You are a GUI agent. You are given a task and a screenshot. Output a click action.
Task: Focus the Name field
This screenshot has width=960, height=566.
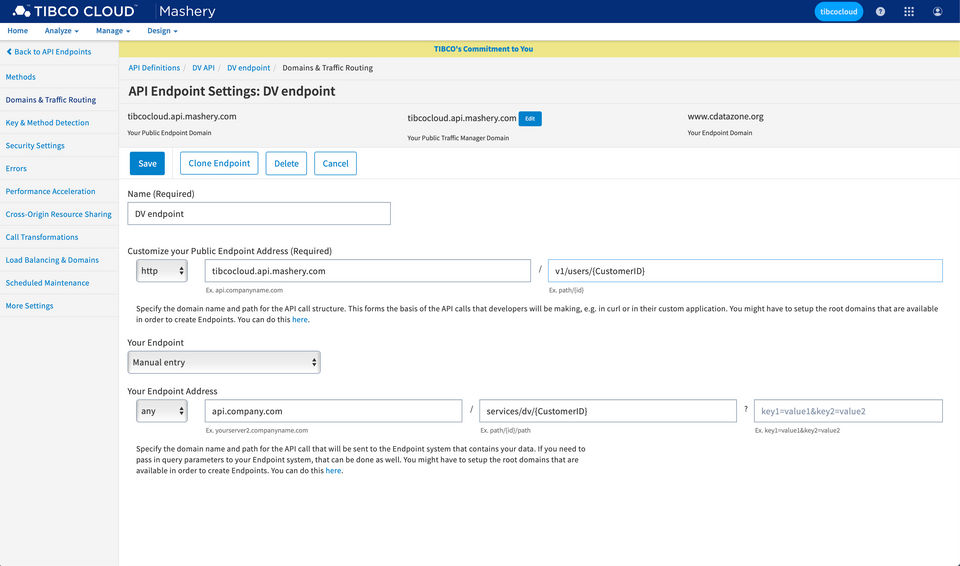[259, 214]
